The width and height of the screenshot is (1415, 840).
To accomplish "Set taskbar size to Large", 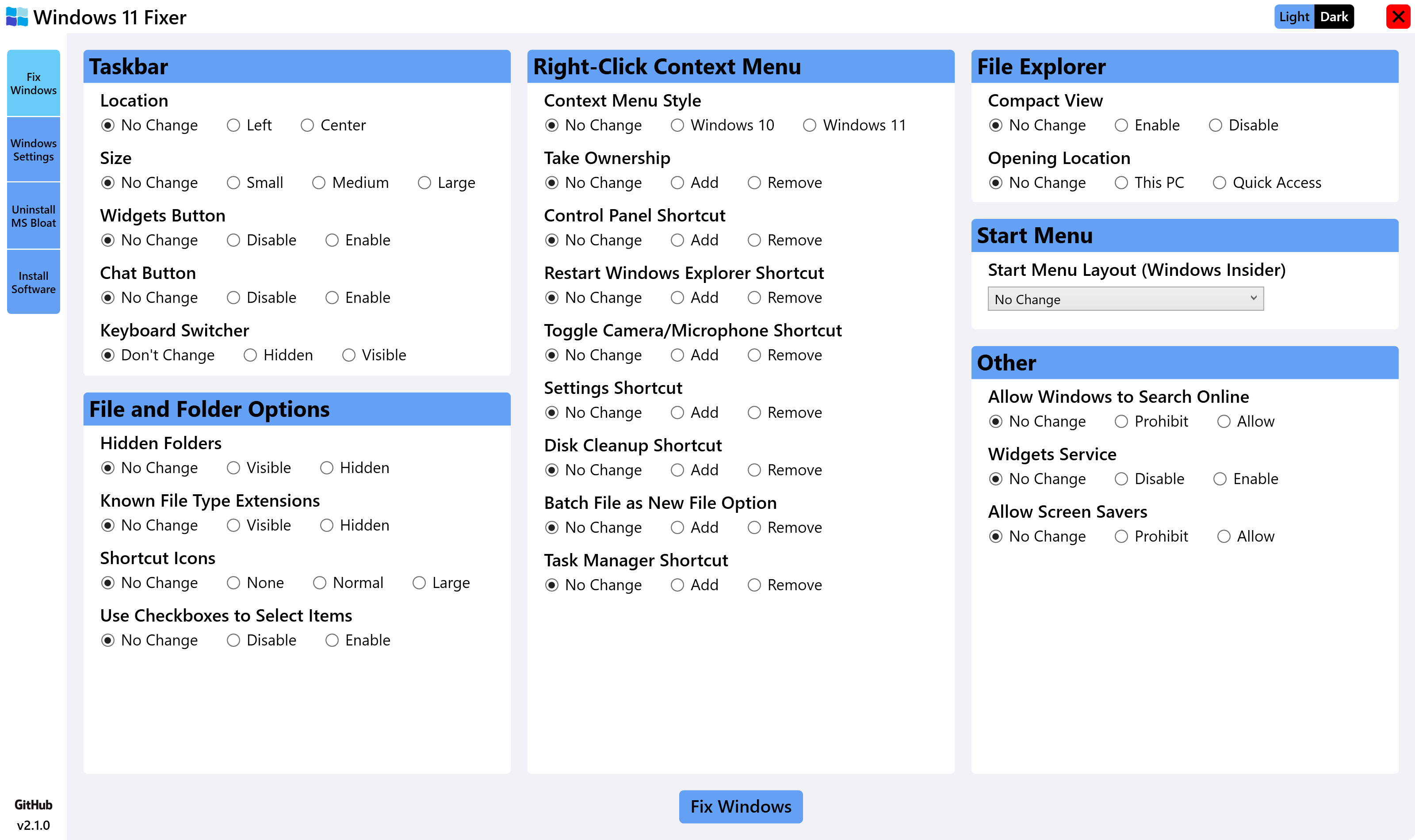I will [x=425, y=182].
